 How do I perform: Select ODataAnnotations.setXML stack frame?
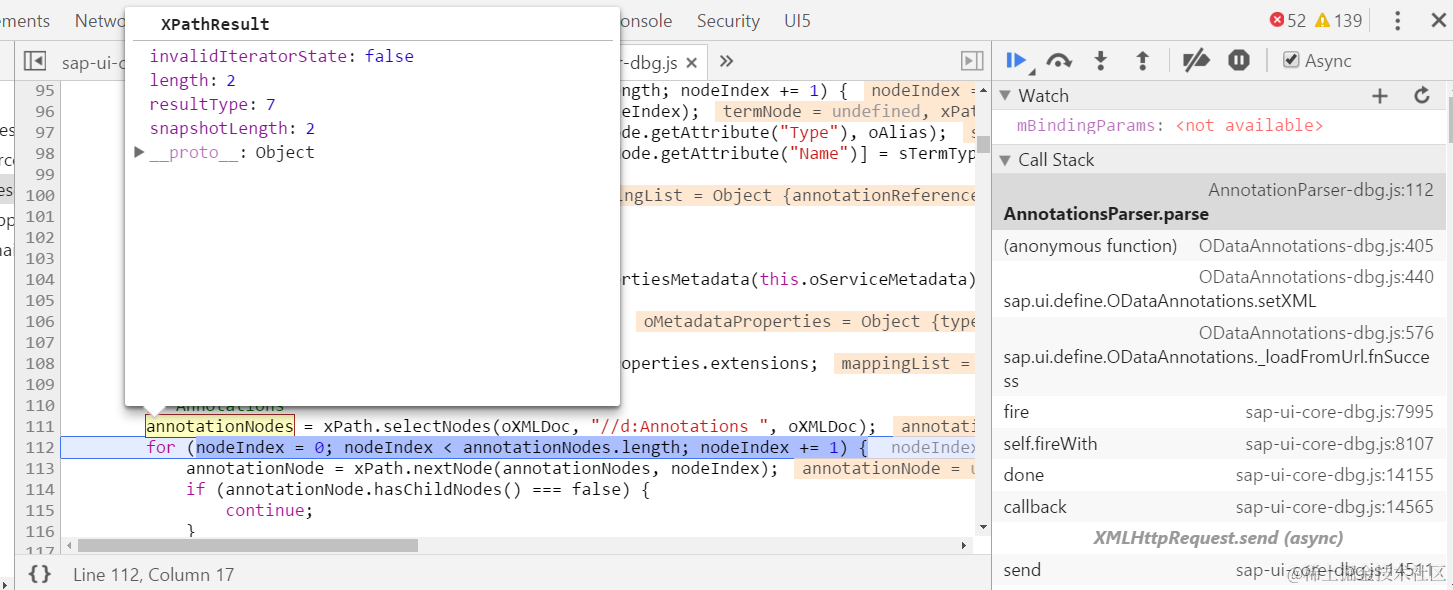[x=1219, y=290]
